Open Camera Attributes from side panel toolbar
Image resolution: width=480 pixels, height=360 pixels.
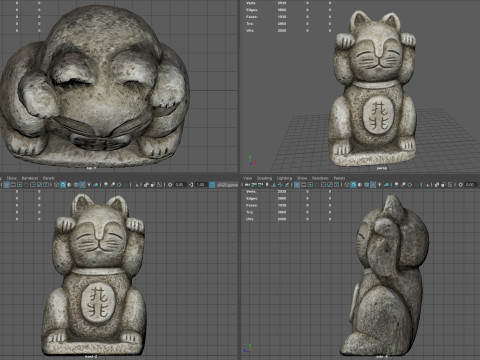260,184
